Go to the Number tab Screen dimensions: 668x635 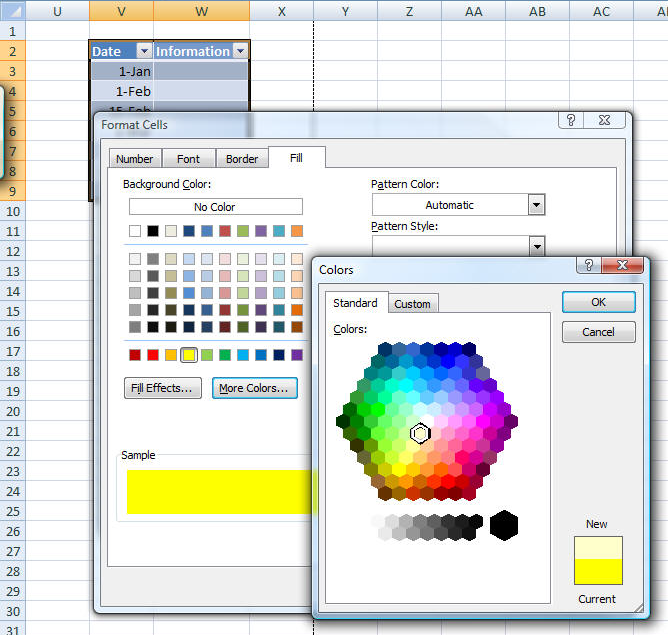tap(134, 159)
